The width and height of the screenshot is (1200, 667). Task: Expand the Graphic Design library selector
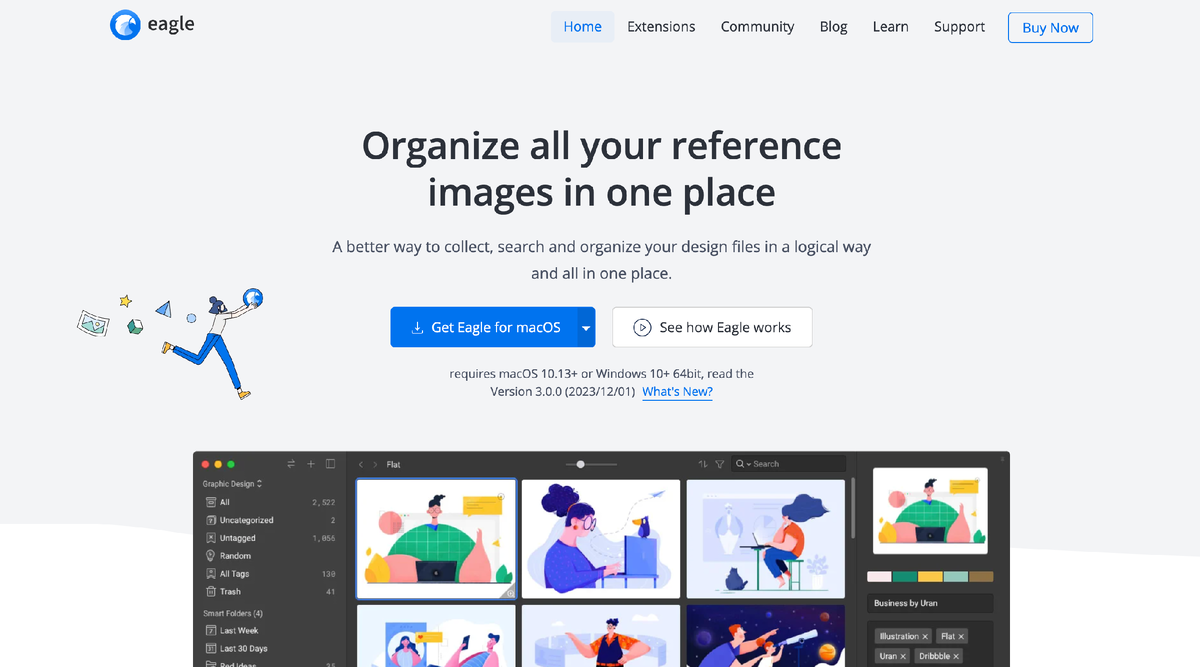232,484
